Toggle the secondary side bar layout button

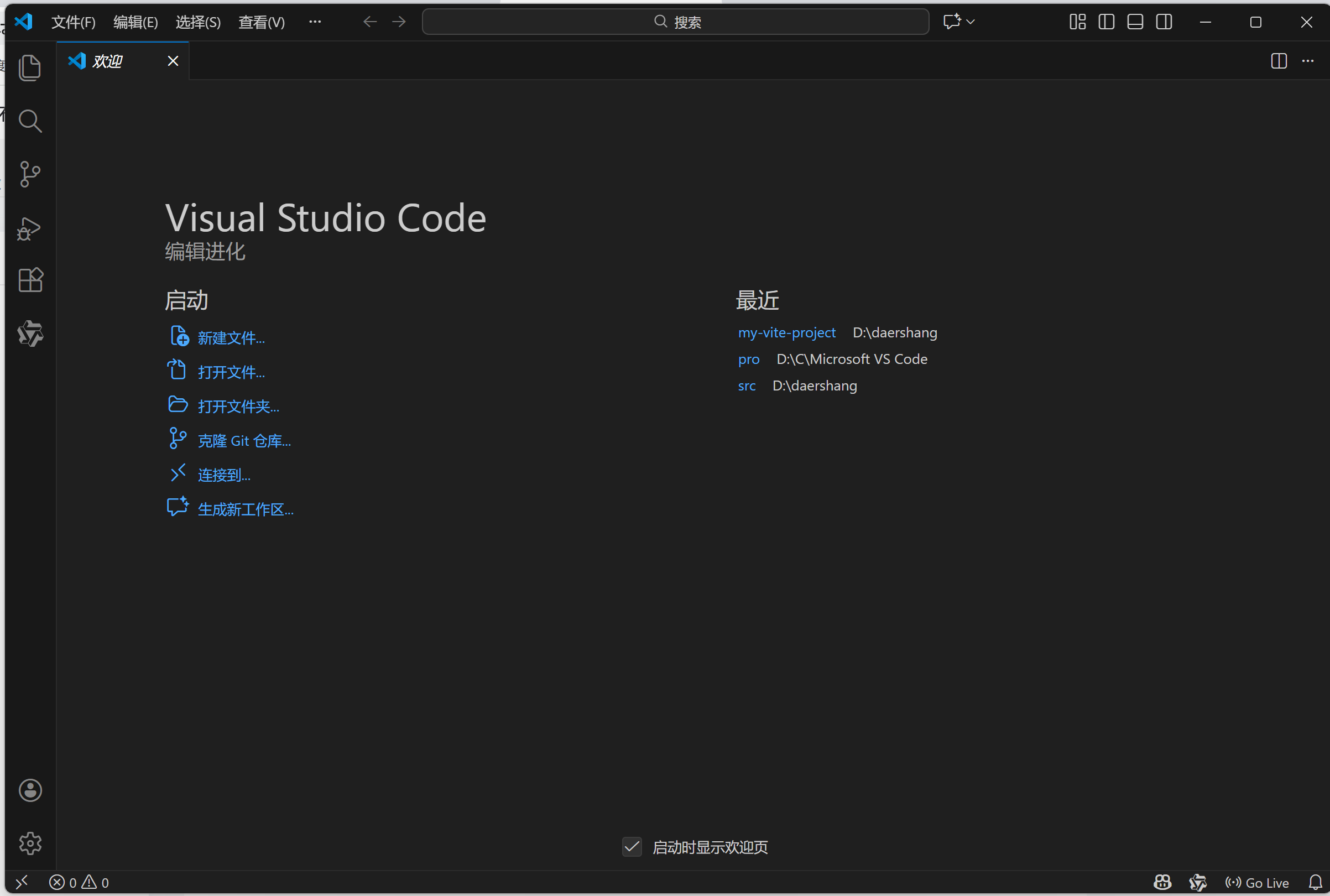(1164, 22)
